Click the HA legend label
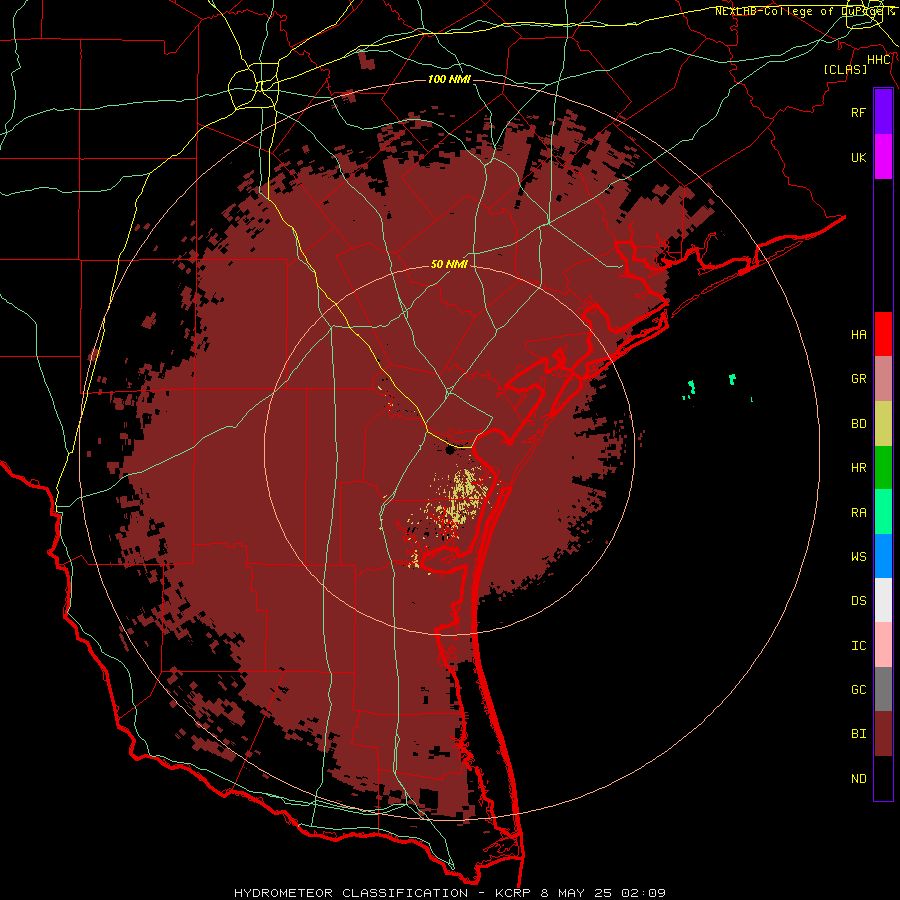 (x=858, y=334)
